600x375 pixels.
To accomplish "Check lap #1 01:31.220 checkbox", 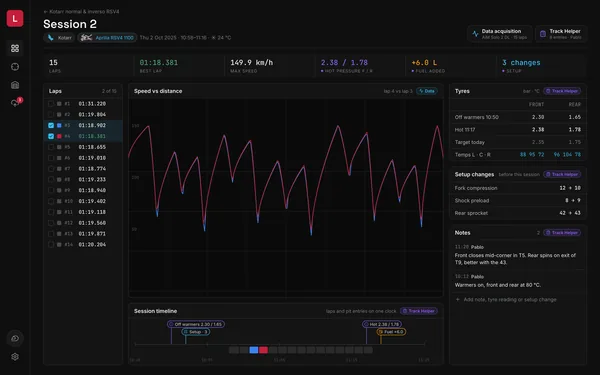I will click(51, 104).
